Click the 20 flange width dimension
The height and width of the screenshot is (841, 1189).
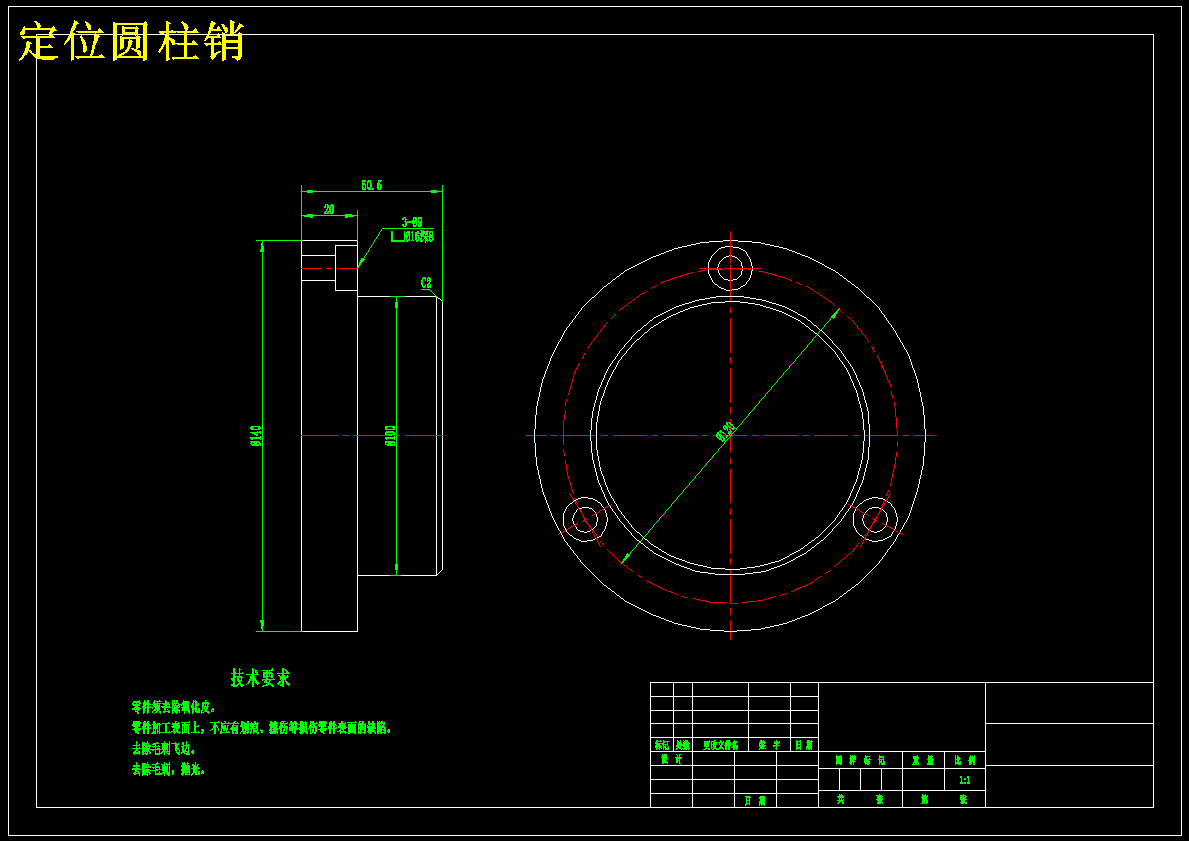329,209
